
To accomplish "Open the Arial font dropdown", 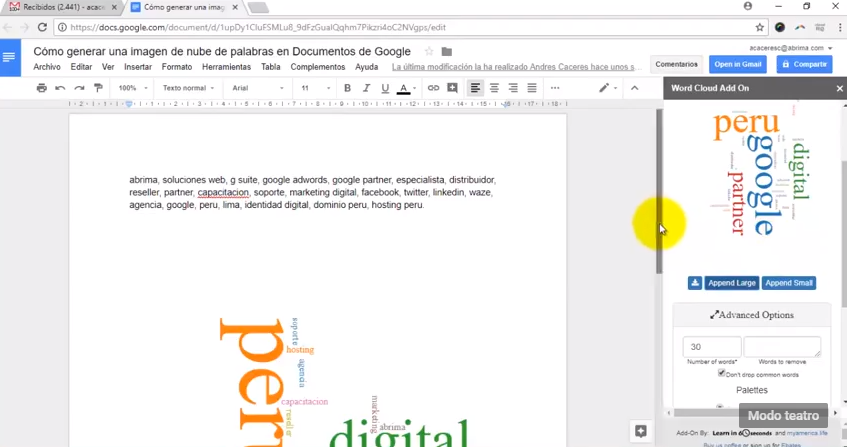I will [x=258, y=88].
